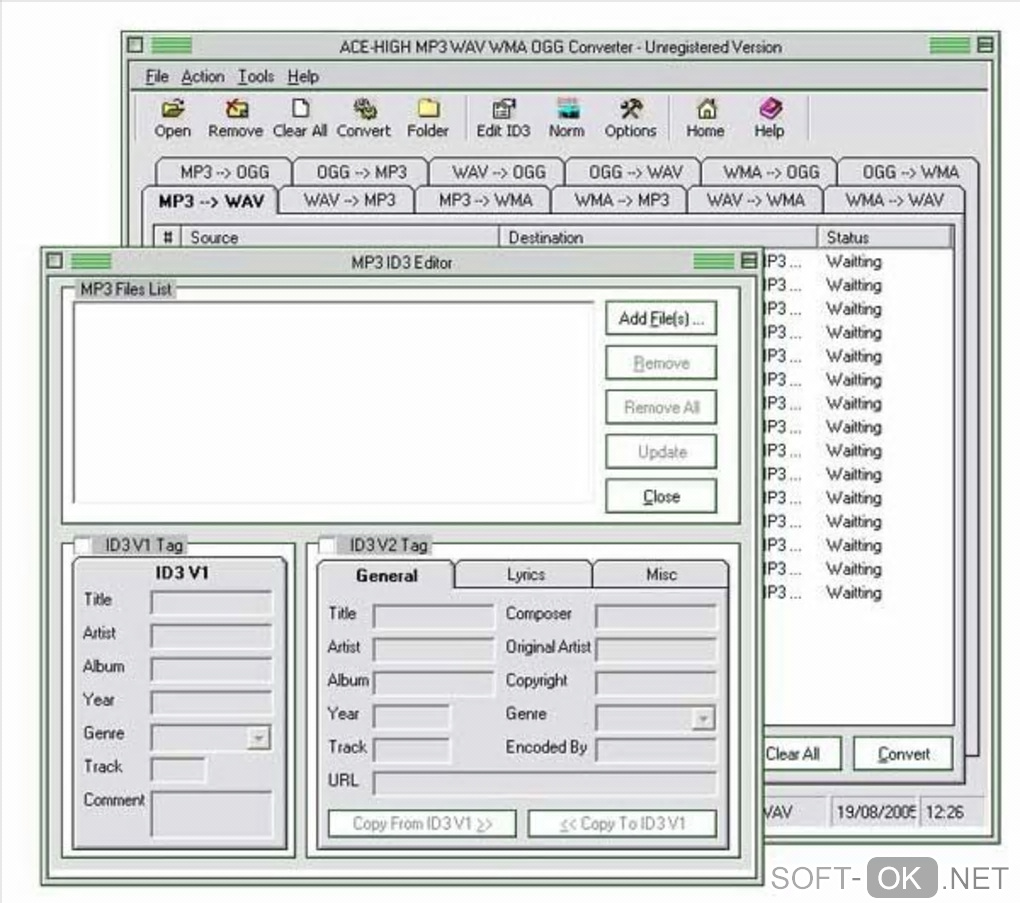Open Options from the toolbar
Image resolution: width=1020 pixels, height=903 pixels.
click(630, 118)
